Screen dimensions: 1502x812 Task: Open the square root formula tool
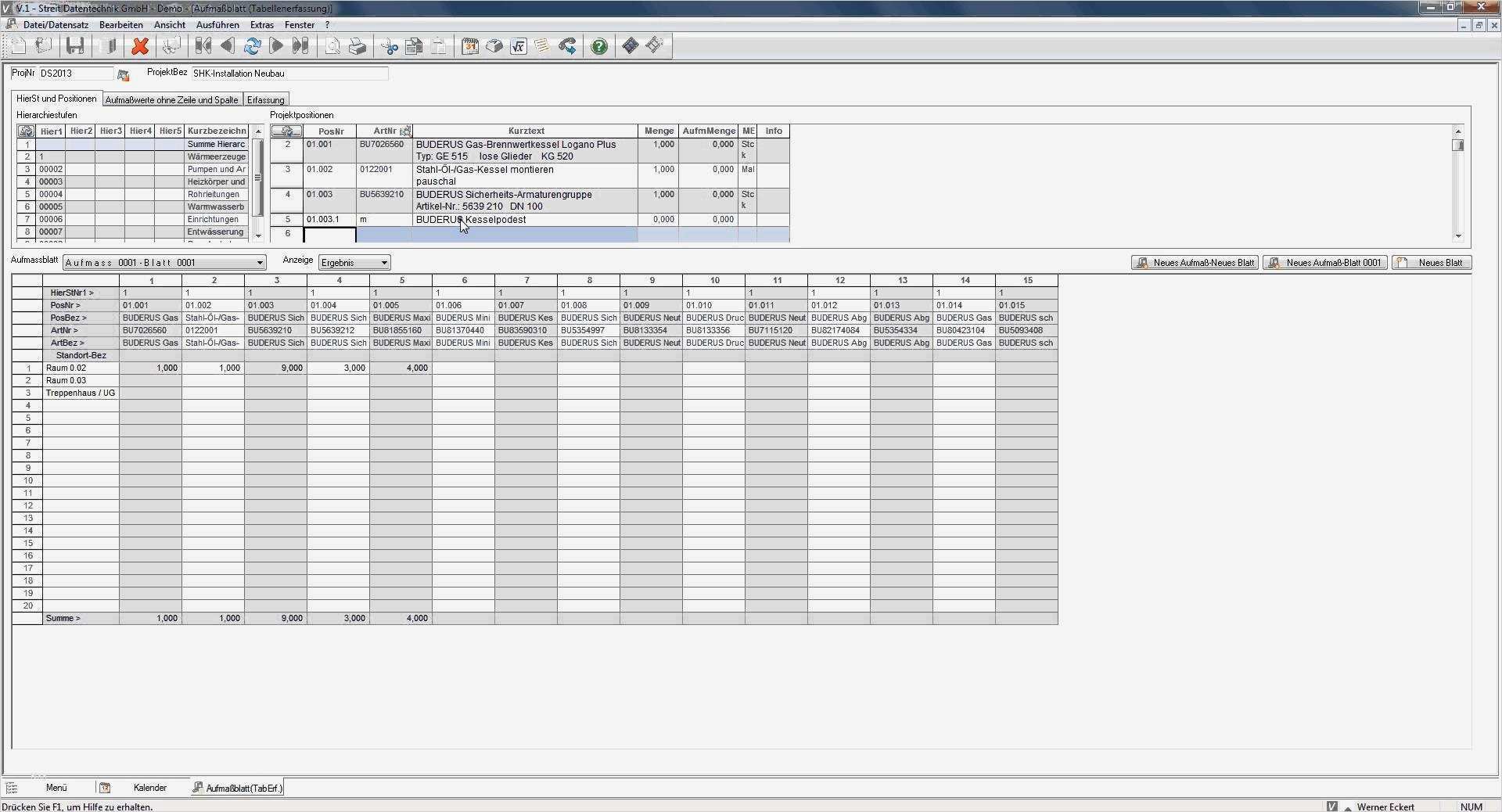point(519,46)
